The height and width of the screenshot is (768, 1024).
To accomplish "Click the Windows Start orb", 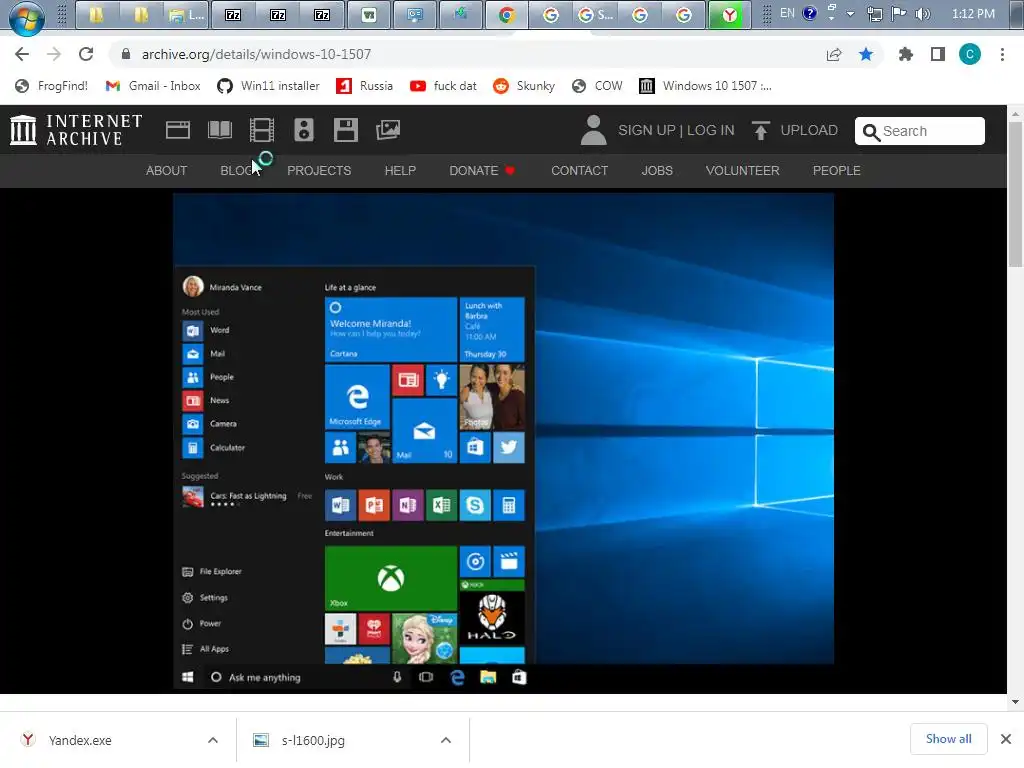I will (27, 17).
